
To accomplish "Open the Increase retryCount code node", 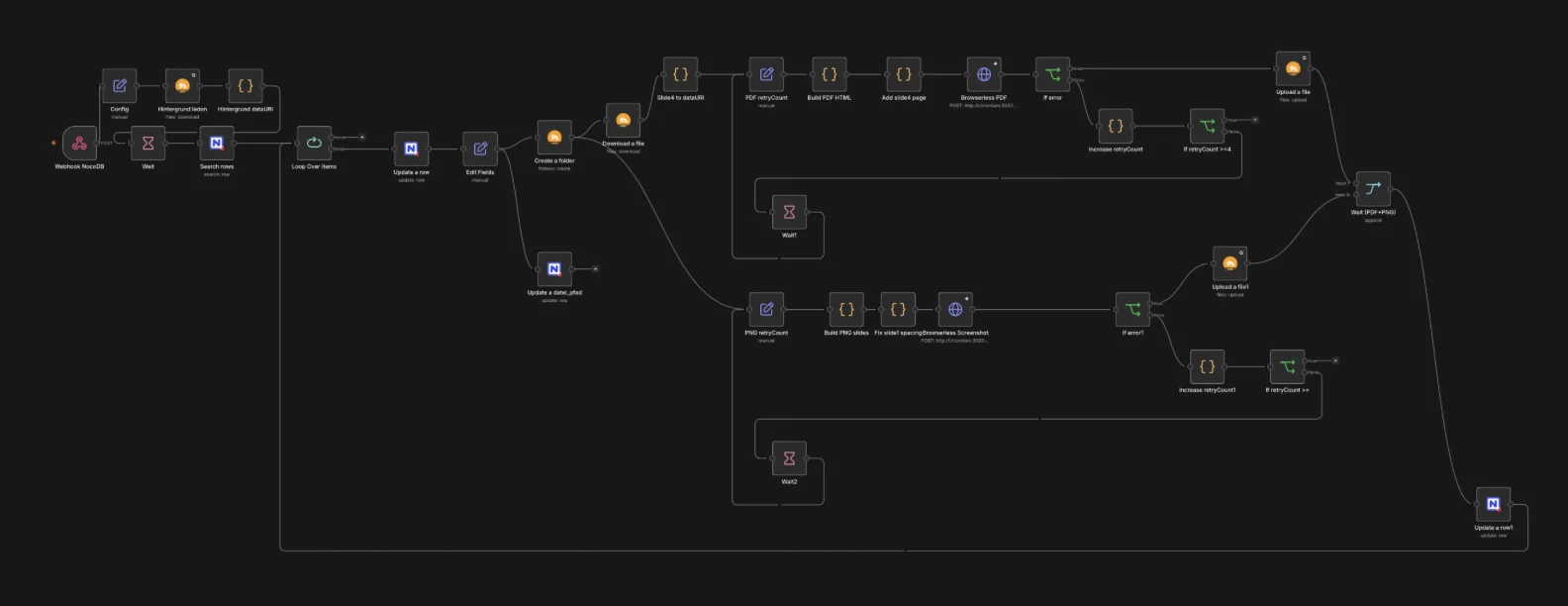I will pos(1116,126).
